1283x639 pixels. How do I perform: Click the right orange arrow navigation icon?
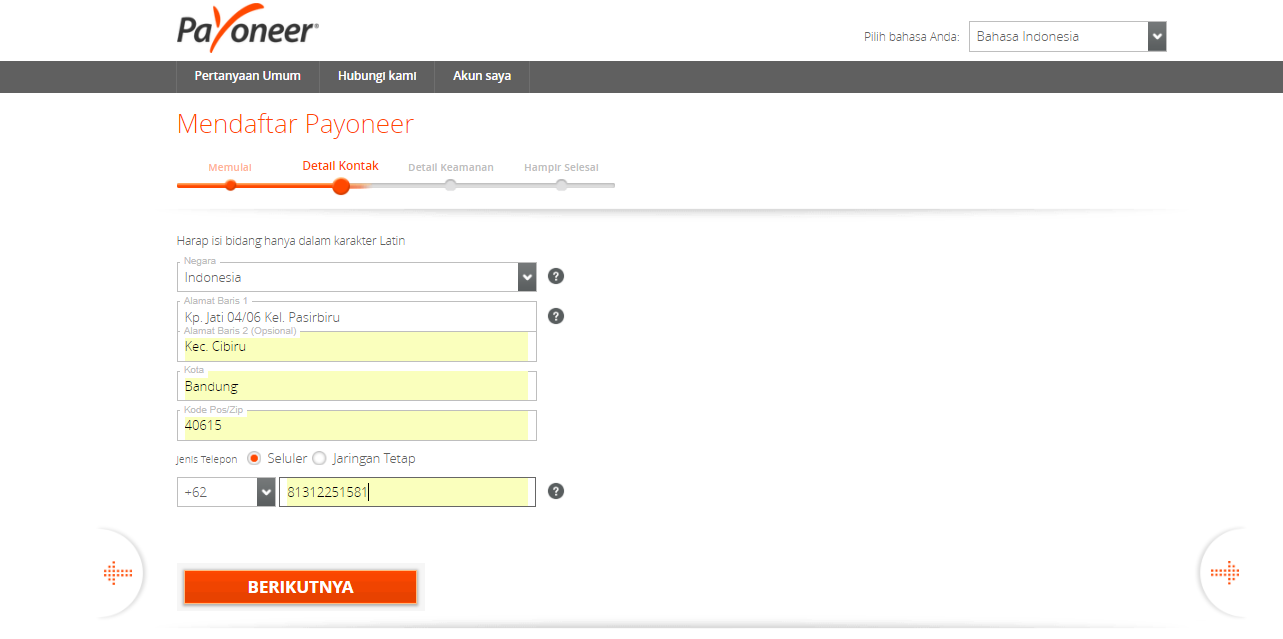tap(1225, 573)
